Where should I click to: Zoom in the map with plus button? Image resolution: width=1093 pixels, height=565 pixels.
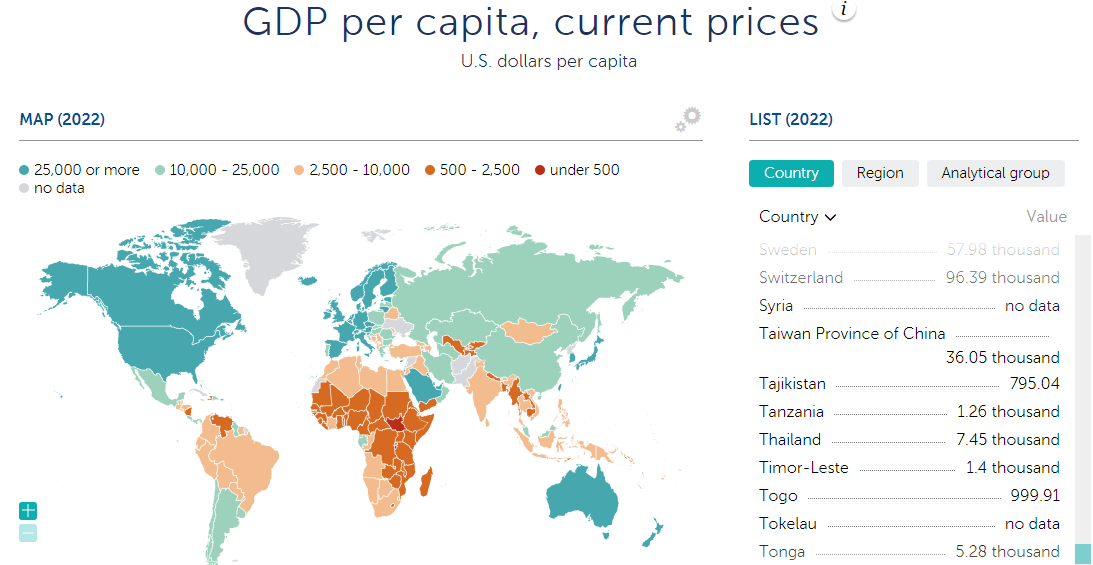point(28,511)
